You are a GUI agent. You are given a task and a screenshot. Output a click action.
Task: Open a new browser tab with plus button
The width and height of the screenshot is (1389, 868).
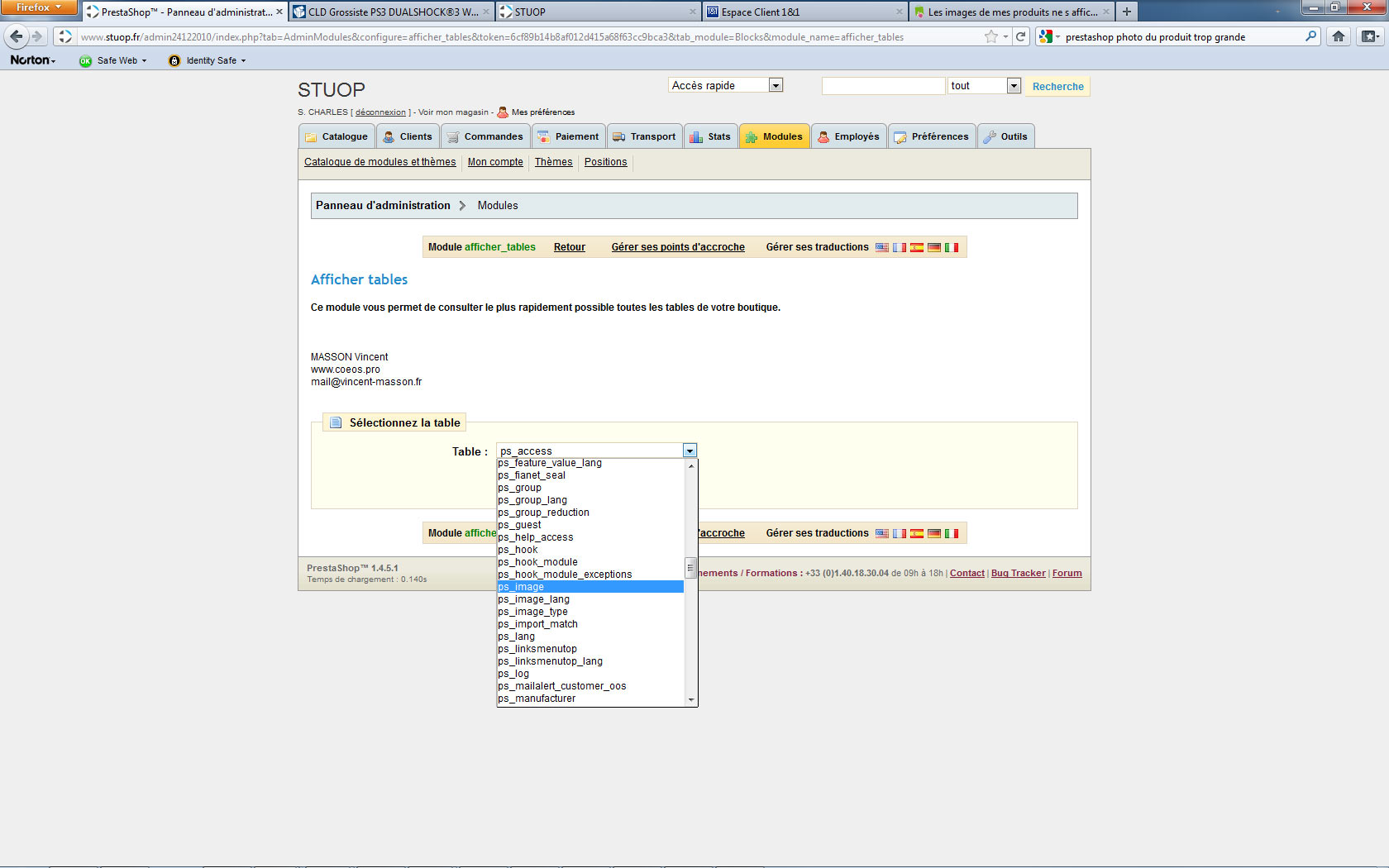tap(1126, 12)
